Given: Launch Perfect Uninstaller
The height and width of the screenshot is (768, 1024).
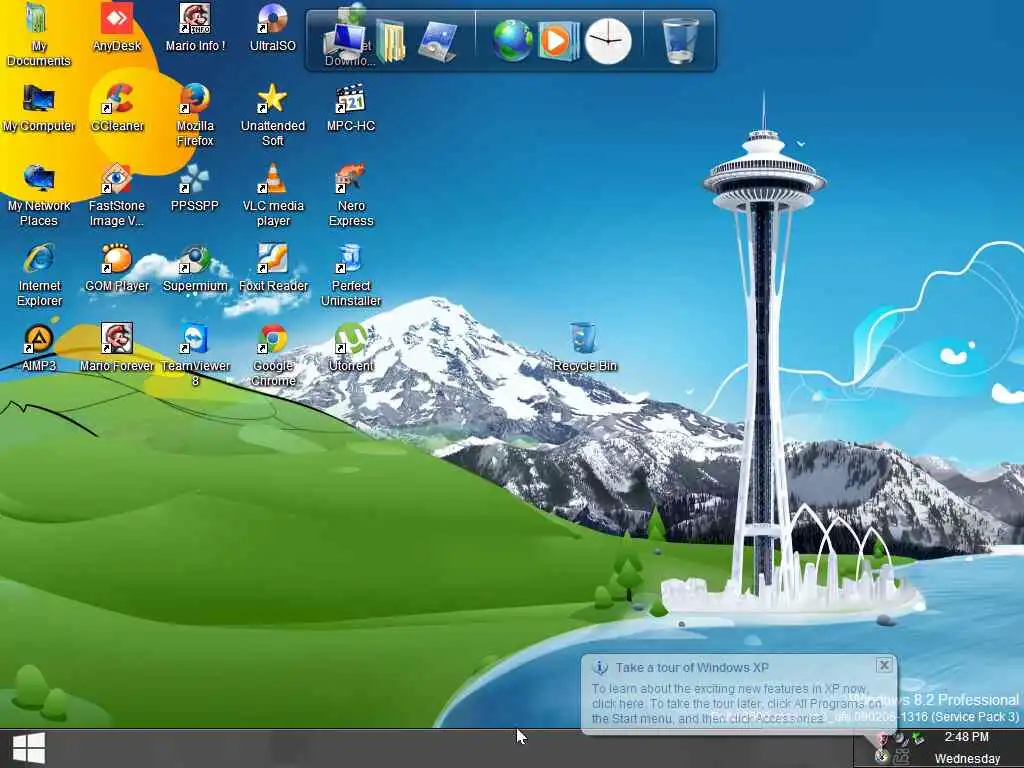Looking at the screenshot, I should pyautogui.click(x=351, y=275).
